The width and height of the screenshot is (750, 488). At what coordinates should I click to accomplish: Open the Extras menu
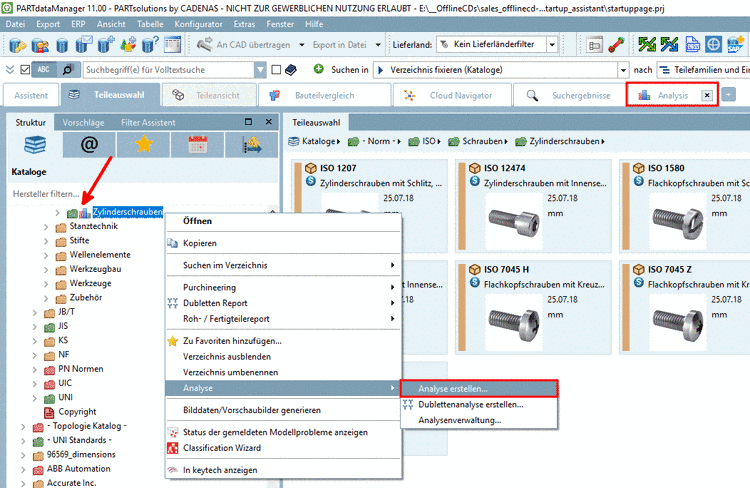pyautogui.click(x=244, y=24)
